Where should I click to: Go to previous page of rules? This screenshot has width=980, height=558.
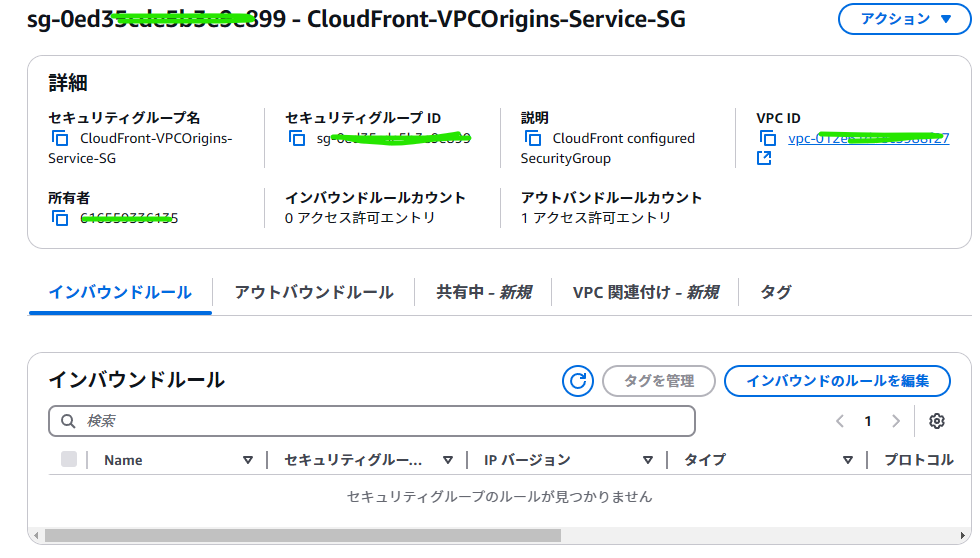click(840, 421)
